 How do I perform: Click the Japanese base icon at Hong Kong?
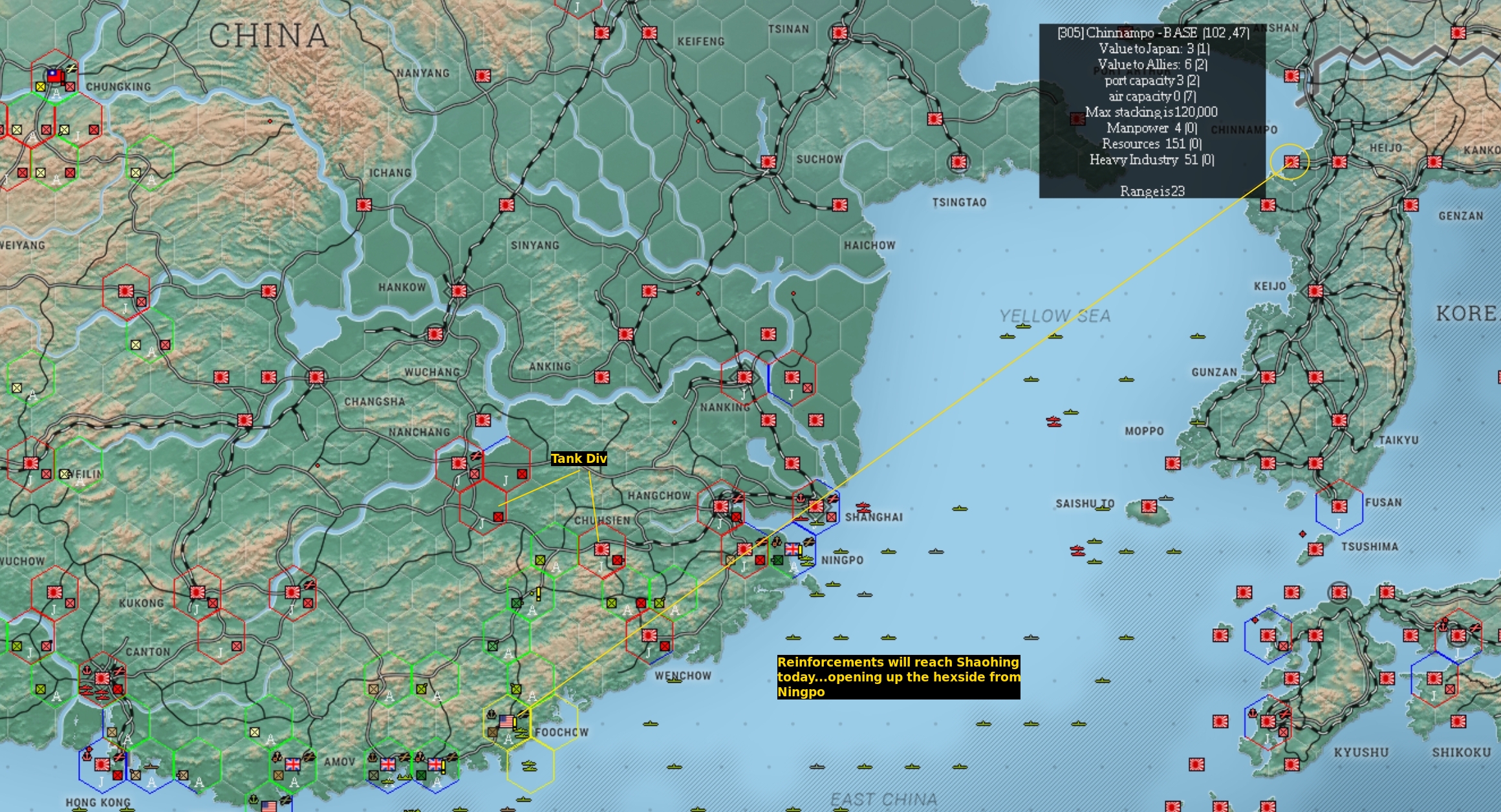(102, 765)
